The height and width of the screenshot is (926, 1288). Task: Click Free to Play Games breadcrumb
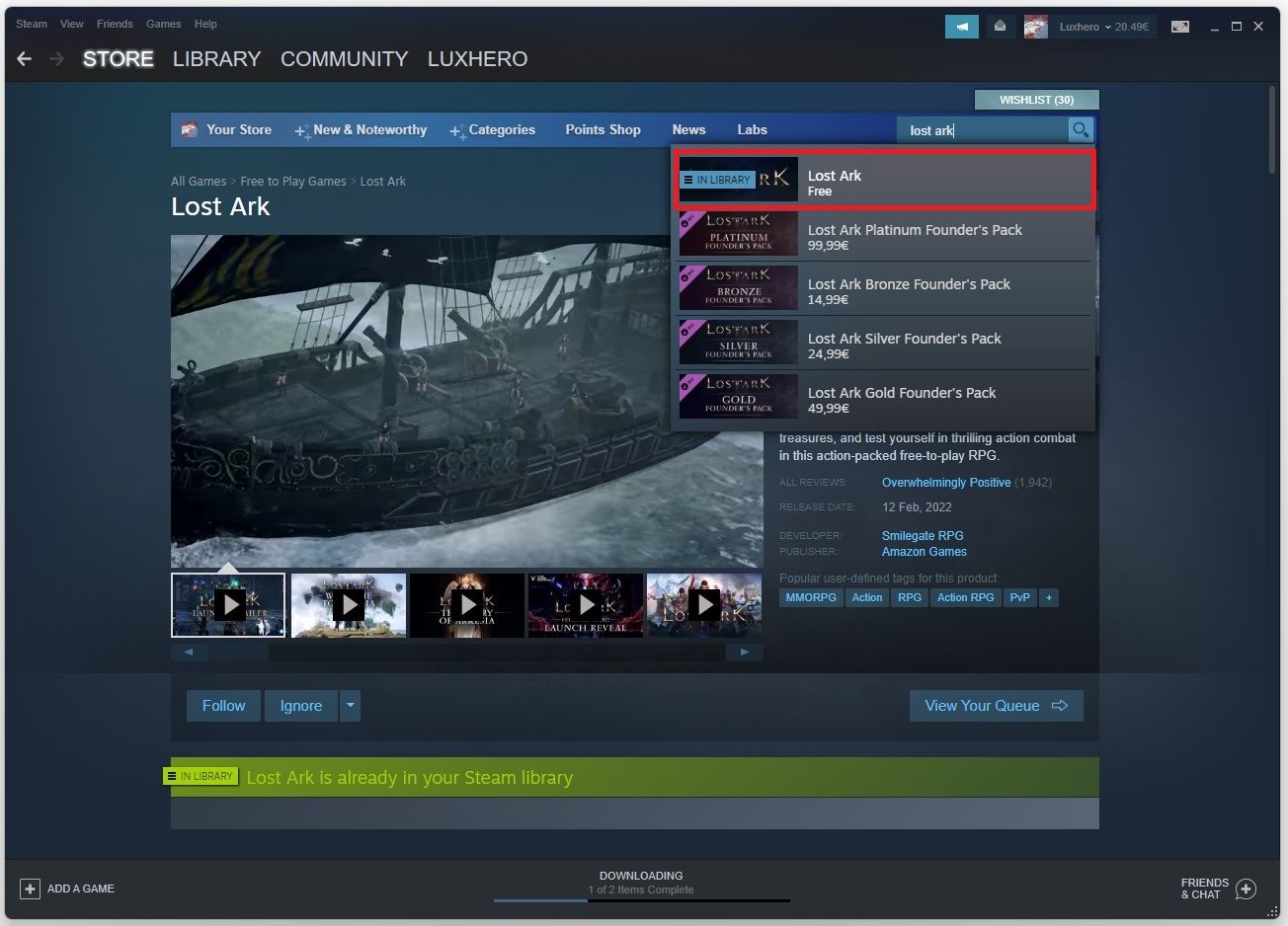(293, 182)
